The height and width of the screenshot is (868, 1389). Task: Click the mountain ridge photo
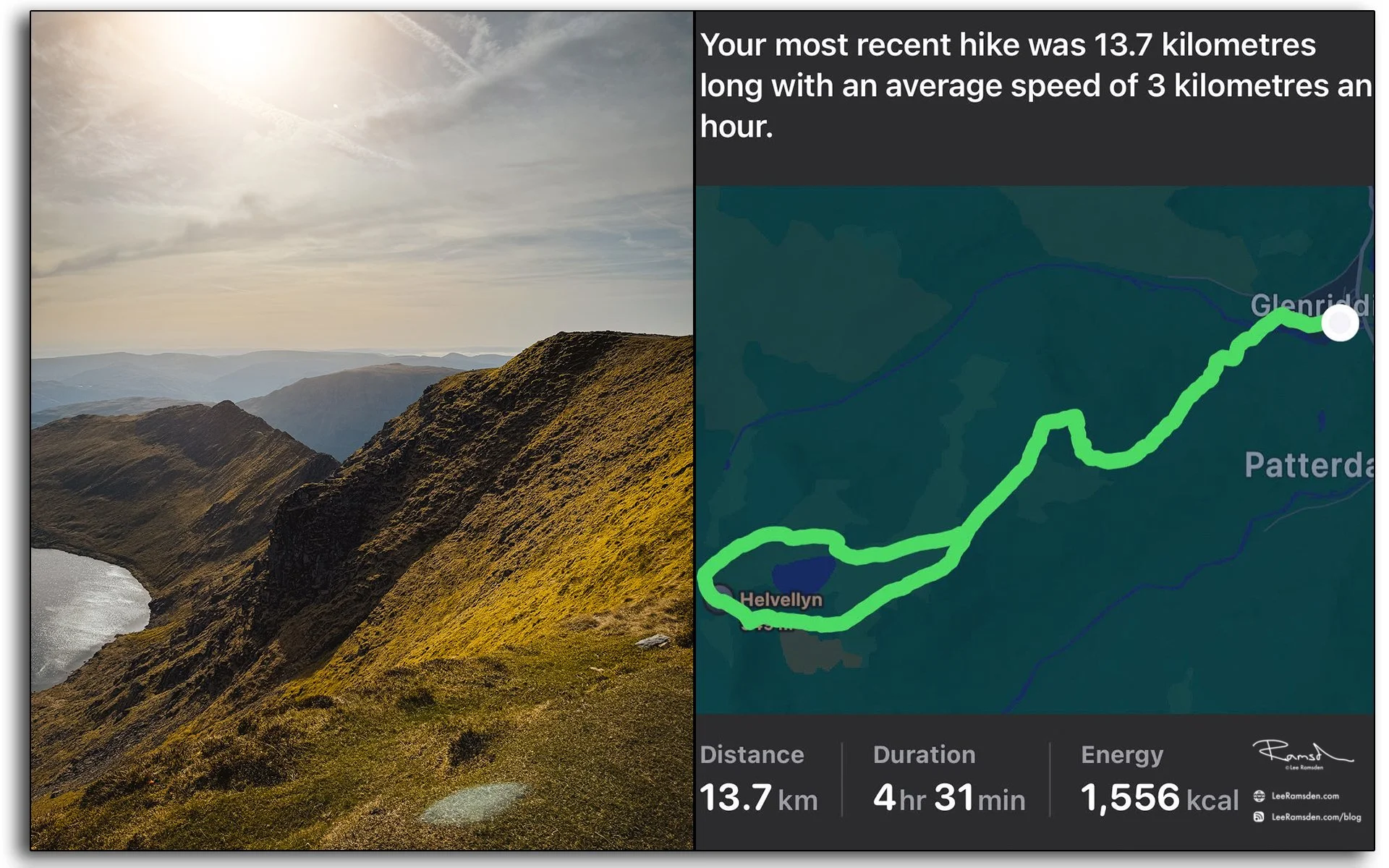point(362,430)
